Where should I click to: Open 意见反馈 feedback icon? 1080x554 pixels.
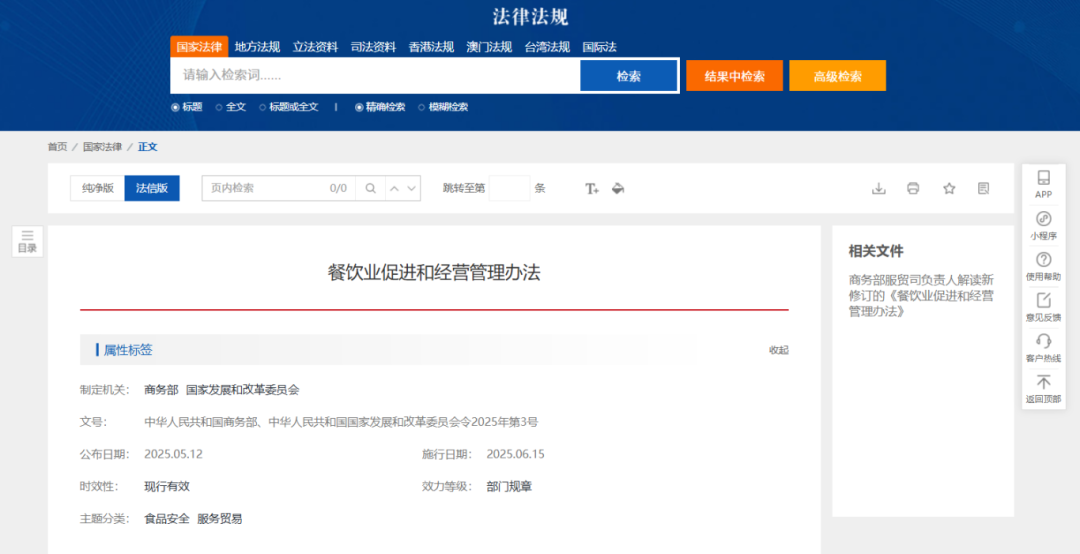[1043, 307]
